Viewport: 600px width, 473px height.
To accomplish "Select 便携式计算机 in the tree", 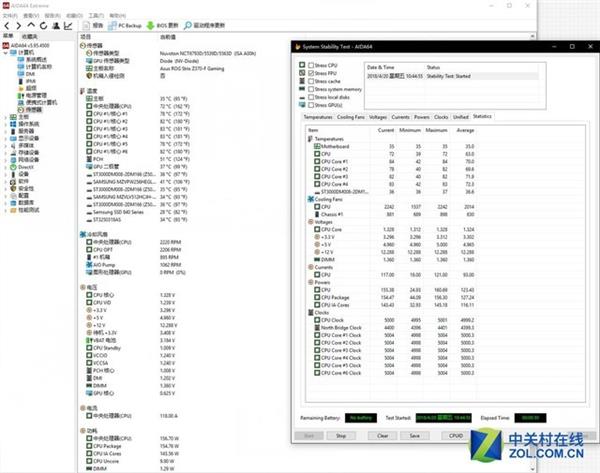I will [x=38, y=103].
